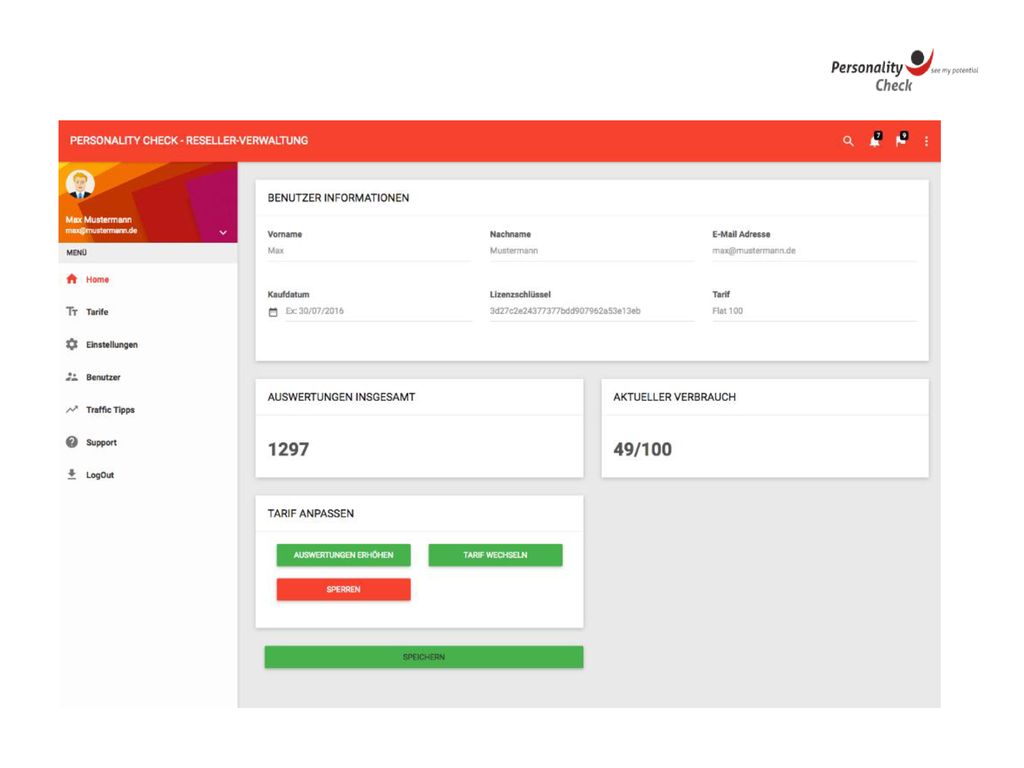The image size is (1024, 768).
Task: Click the 1297 total value
Action: (x=288, y=449)
